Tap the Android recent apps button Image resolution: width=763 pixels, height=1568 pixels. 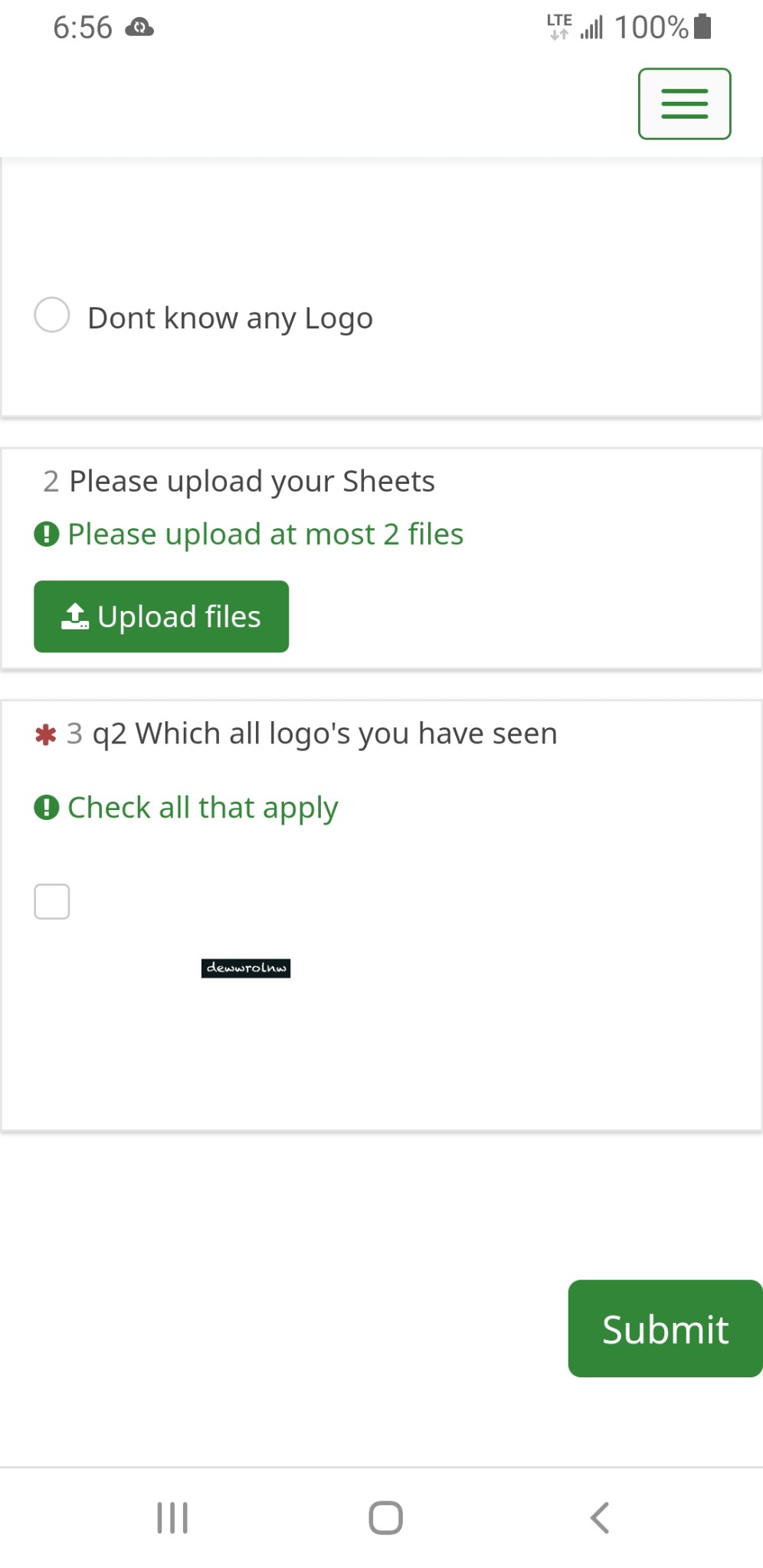tap(172, 1517)
